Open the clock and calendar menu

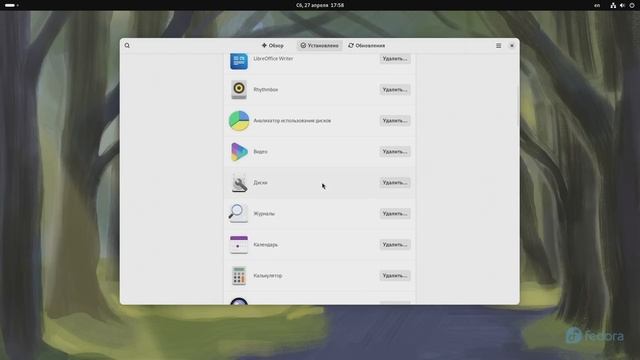click(x=320, y=5)
